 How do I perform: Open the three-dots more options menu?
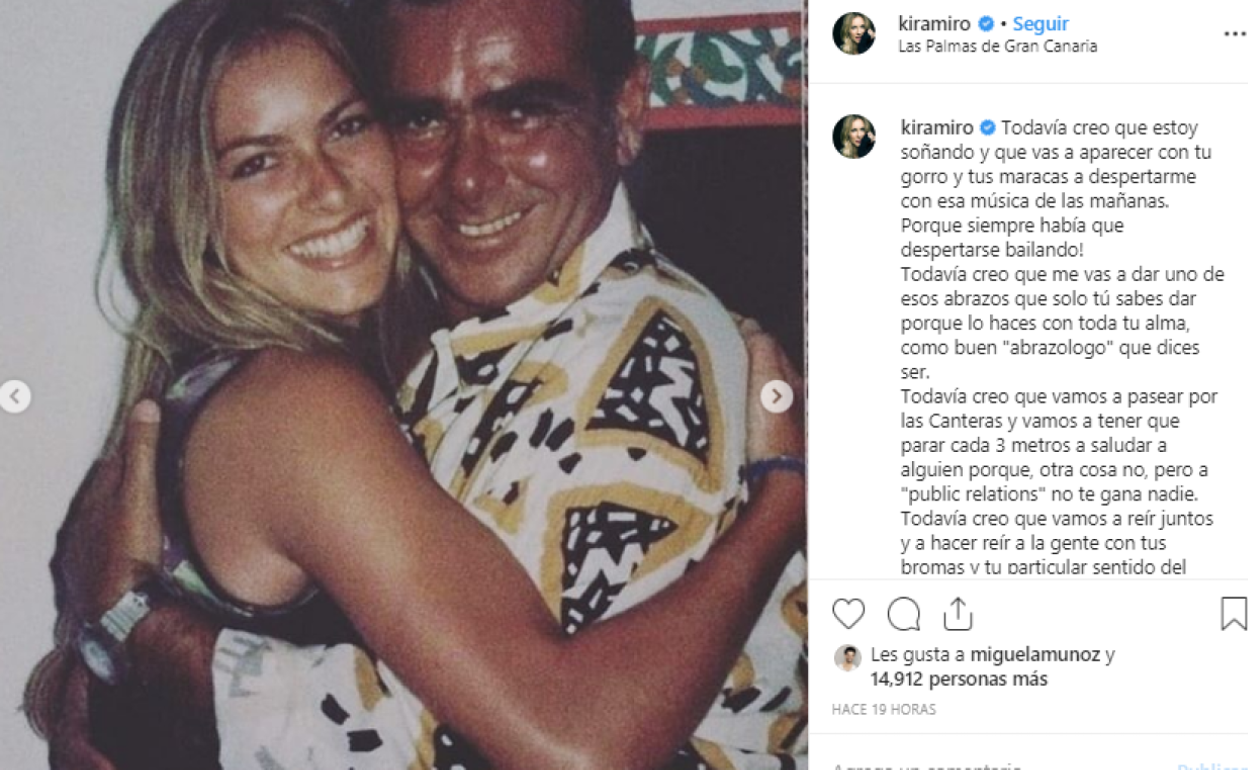pos(1234,33)
